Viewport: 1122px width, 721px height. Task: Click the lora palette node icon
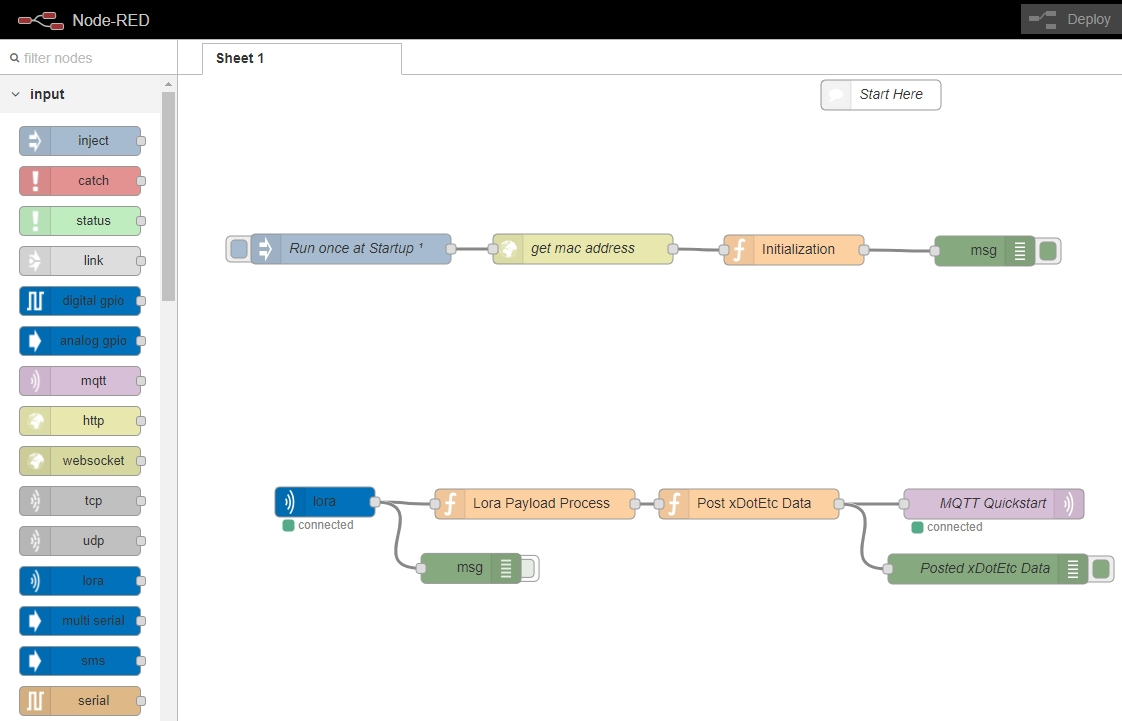(35, 582)
